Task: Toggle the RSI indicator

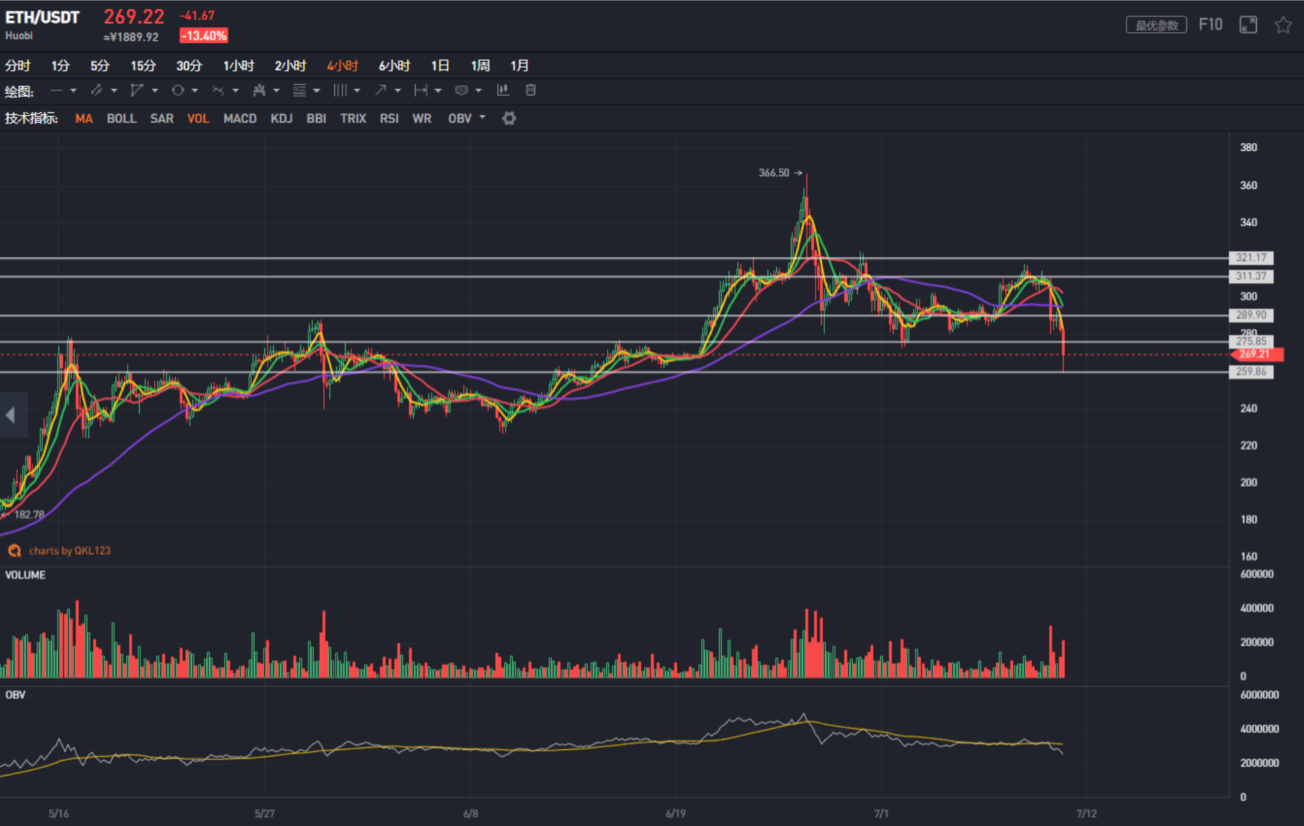Action: click(x=389, y=118)
